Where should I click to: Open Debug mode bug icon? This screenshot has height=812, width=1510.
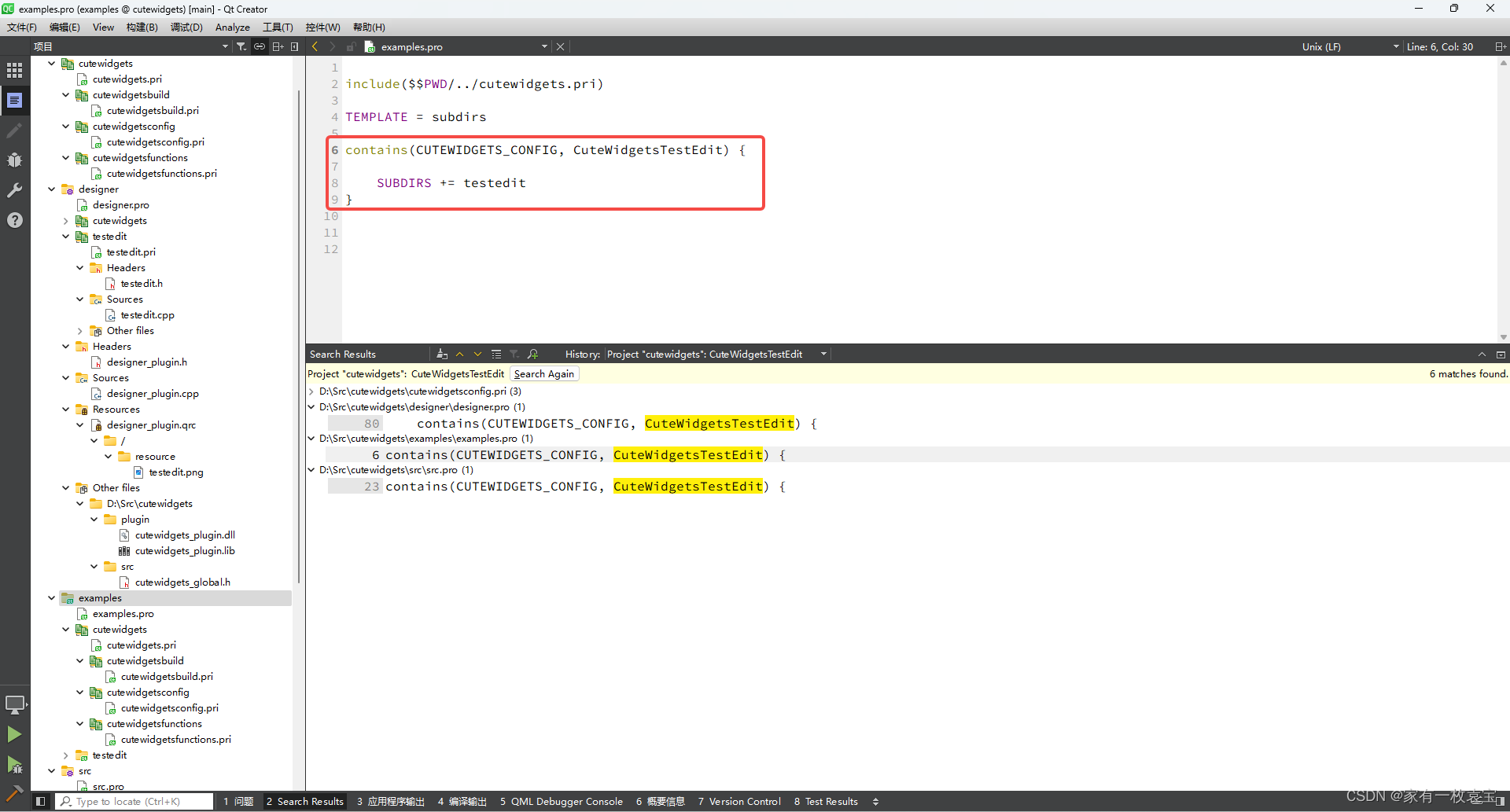14,160
